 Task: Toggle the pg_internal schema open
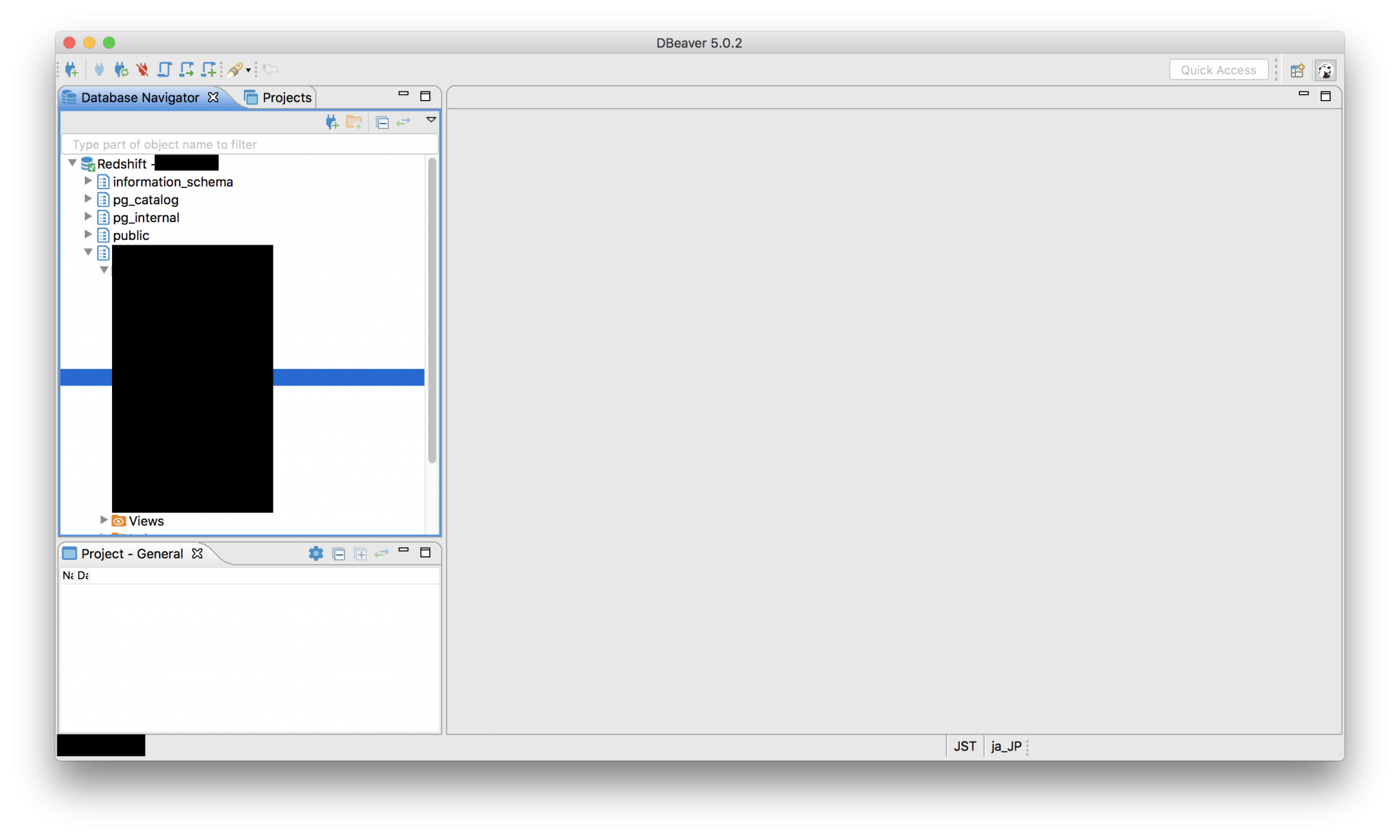pyautogui.click(x=88, y=217)
